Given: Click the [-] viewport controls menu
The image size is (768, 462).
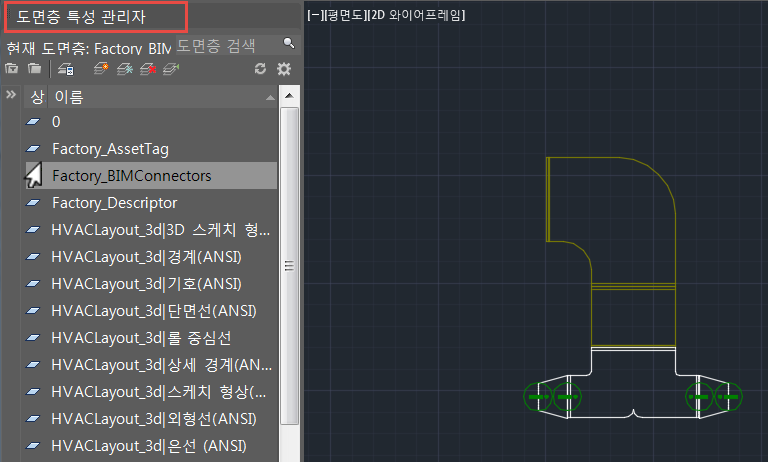Looking at the screenshot, I should (314, 15).
